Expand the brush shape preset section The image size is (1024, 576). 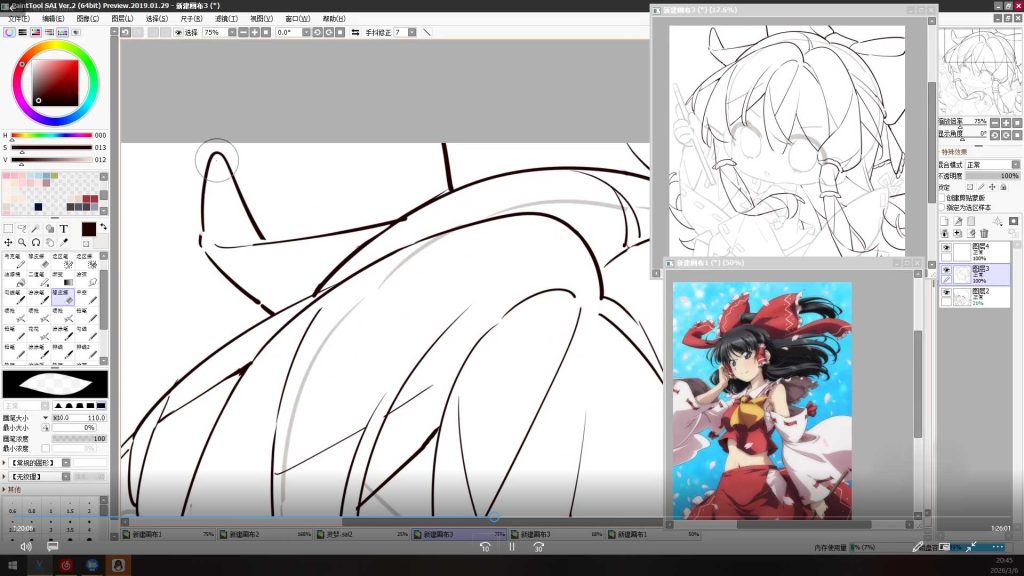[x=4, y=462]
